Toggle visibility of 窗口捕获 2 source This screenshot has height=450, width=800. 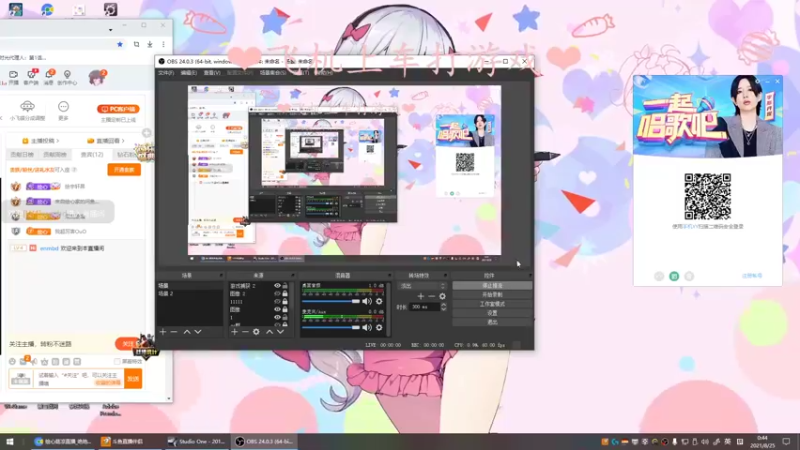(x=277, y=286)
